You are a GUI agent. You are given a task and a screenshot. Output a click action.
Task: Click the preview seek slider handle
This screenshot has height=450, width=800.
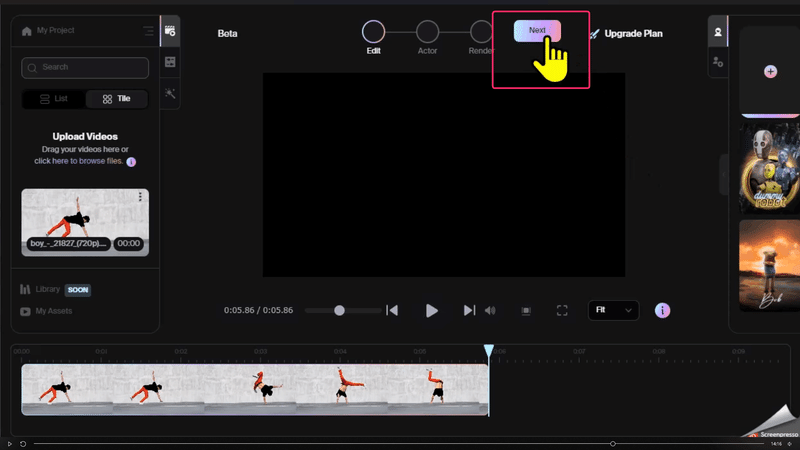click(339, 310)
